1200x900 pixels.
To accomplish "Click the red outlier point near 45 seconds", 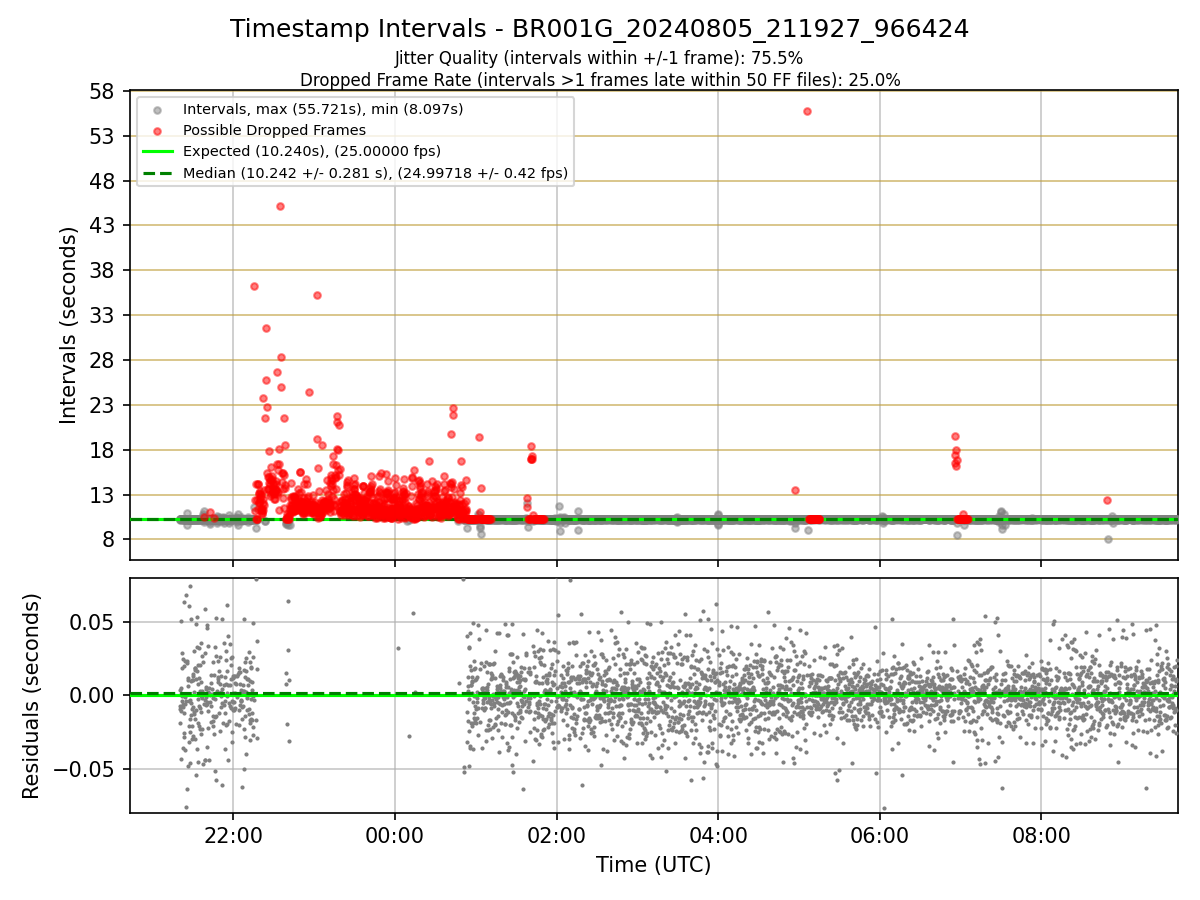I will click(x=280, y=206).
